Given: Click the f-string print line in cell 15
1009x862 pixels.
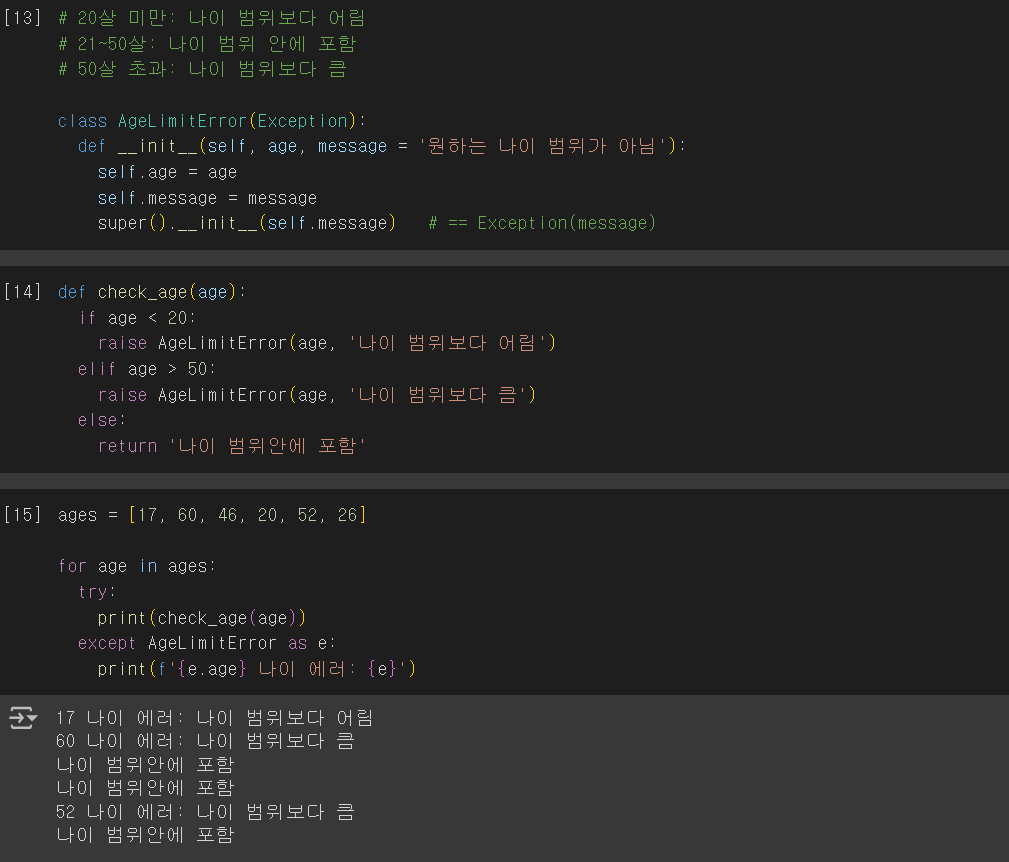Looking at the screenshot, I should click(x=257, y=669).
